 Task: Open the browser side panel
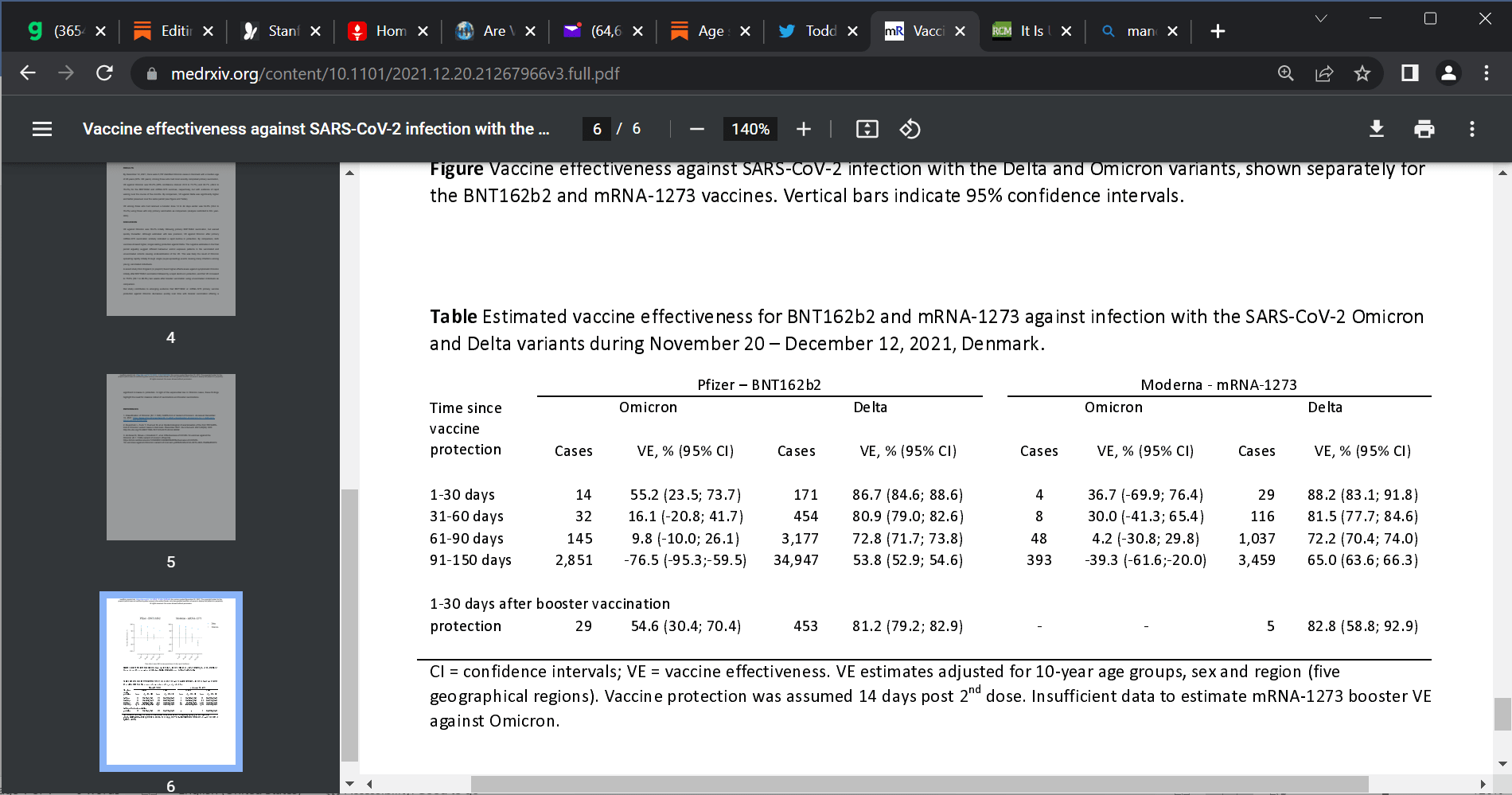1409,73
